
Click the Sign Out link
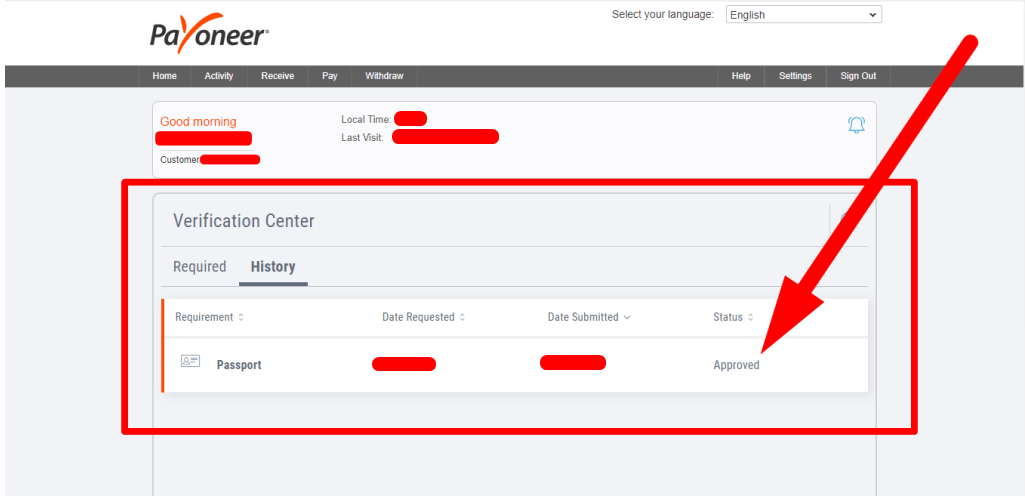(857, 76)
